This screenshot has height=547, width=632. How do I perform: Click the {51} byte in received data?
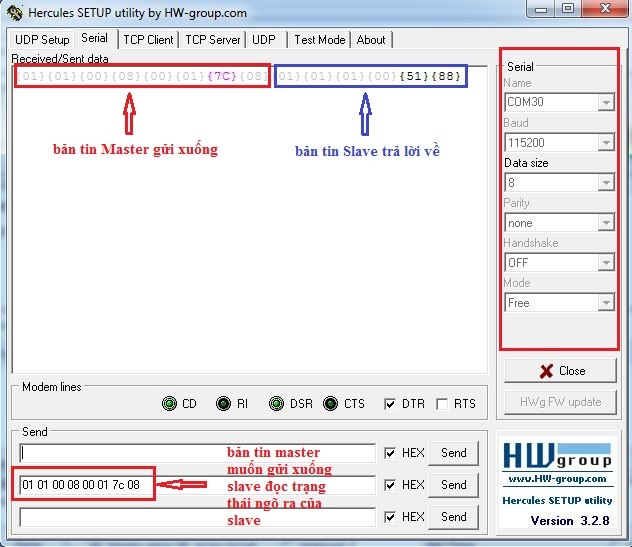point(414,76)
